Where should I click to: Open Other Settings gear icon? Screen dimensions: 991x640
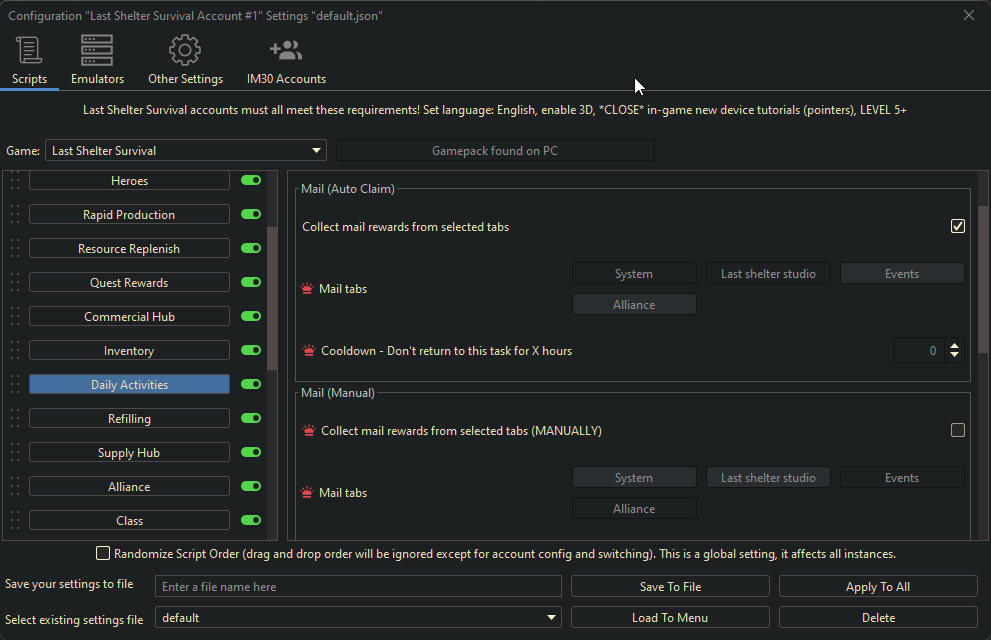tap(185, 50)
